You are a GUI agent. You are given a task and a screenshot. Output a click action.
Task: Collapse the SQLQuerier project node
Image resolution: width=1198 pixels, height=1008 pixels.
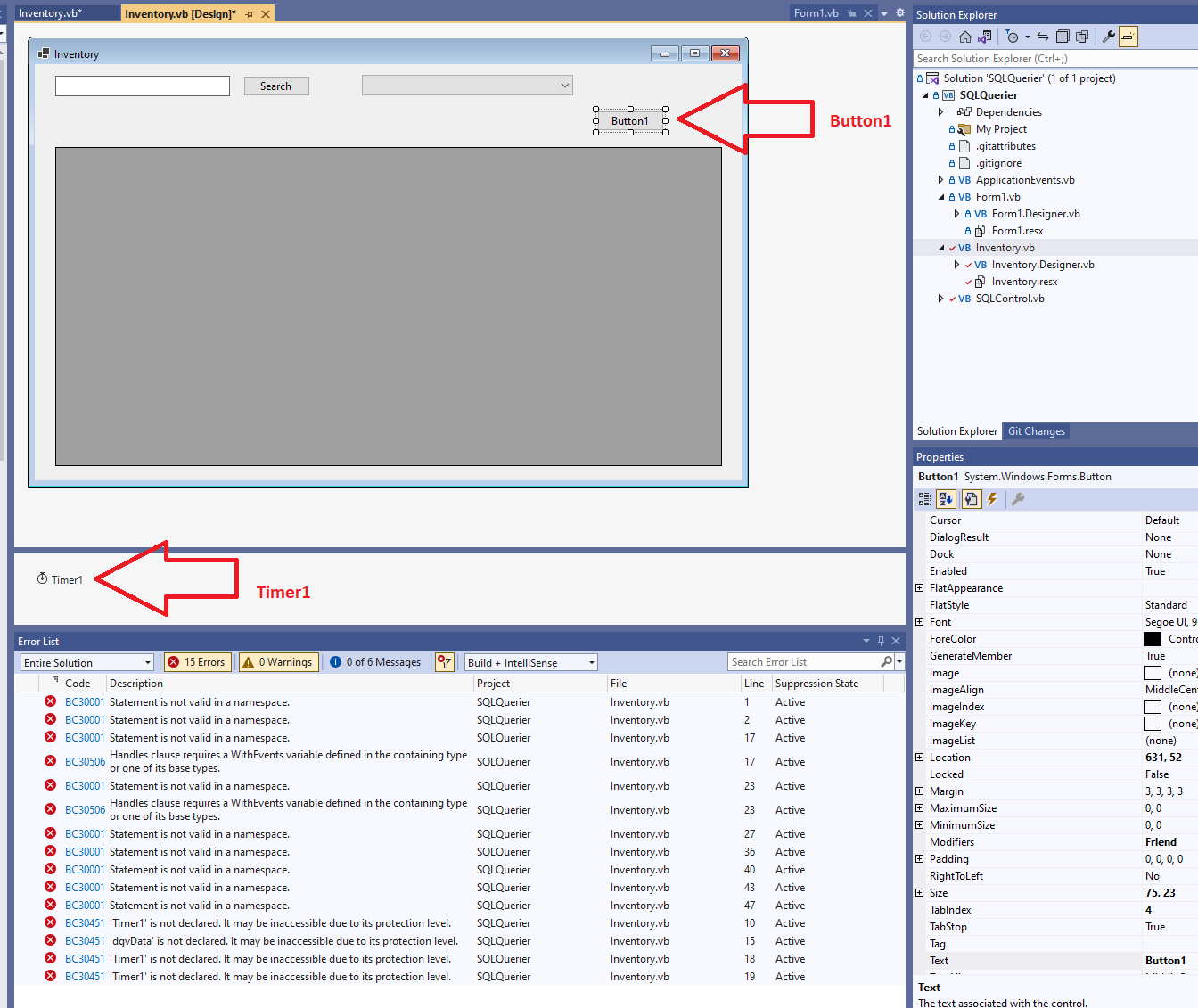click(x=924, y=95)
